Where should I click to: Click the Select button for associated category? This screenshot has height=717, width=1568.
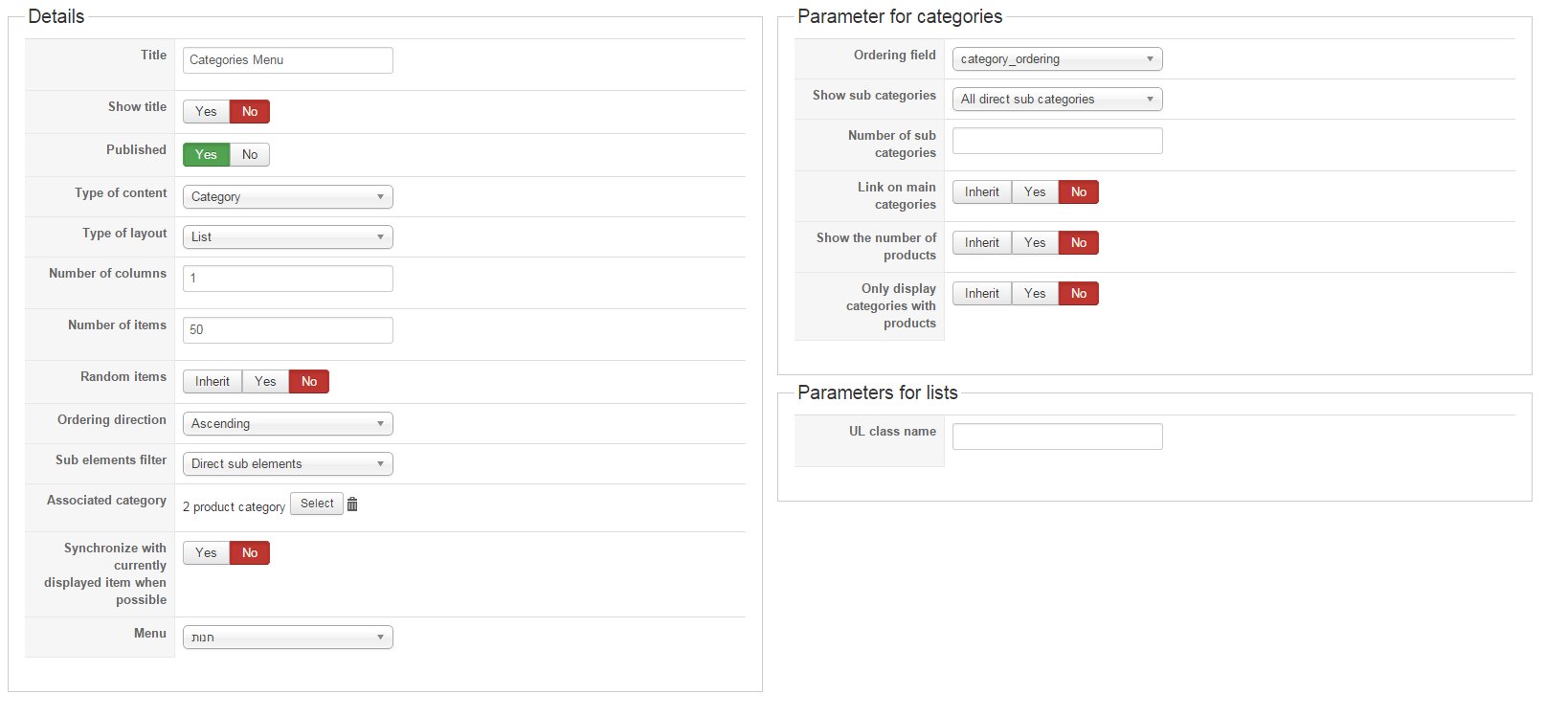click(x=317, y=504)
